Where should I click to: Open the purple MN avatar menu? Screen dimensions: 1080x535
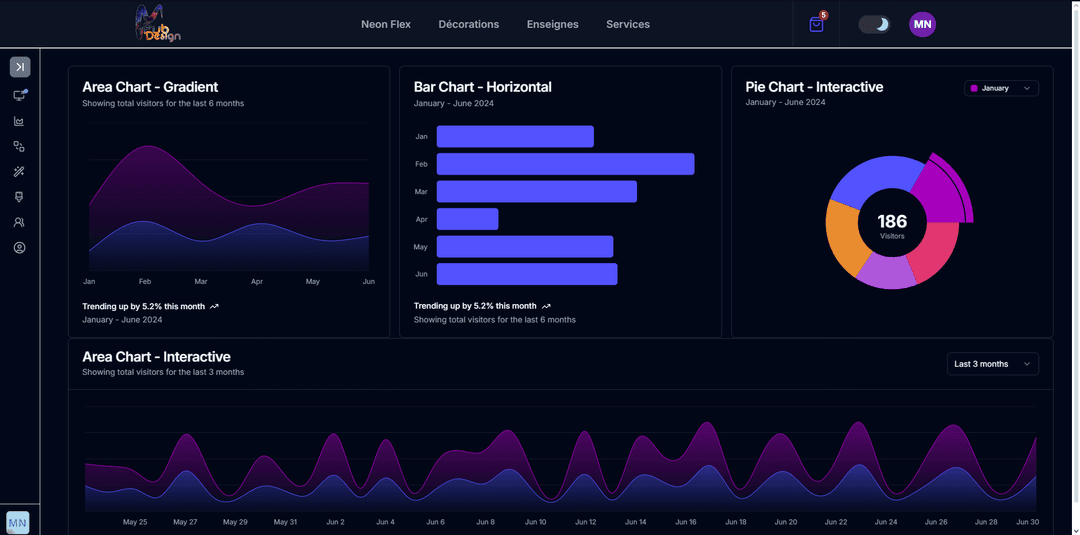pyautogui.click(x=922, y=25)
